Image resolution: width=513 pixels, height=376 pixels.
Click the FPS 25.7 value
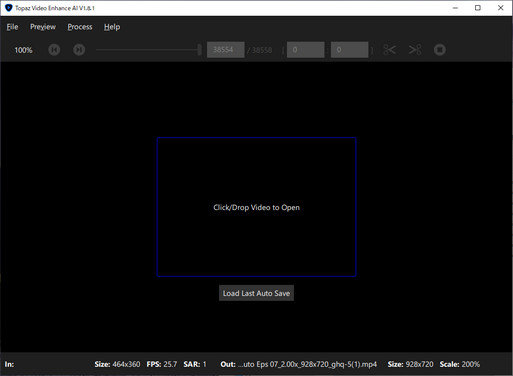170,364
